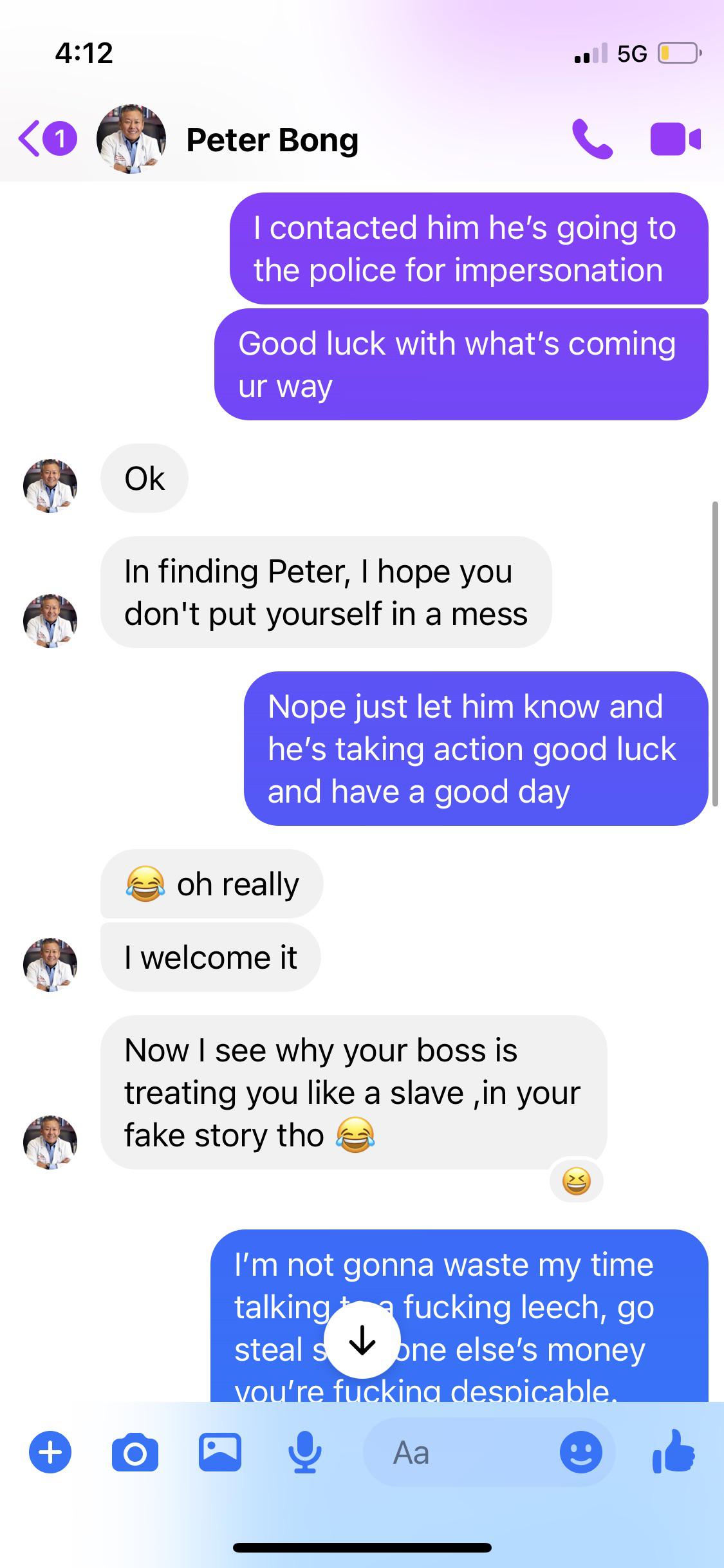
Task: Tap the back arrow to leave chat
Action: coord(30,139)
